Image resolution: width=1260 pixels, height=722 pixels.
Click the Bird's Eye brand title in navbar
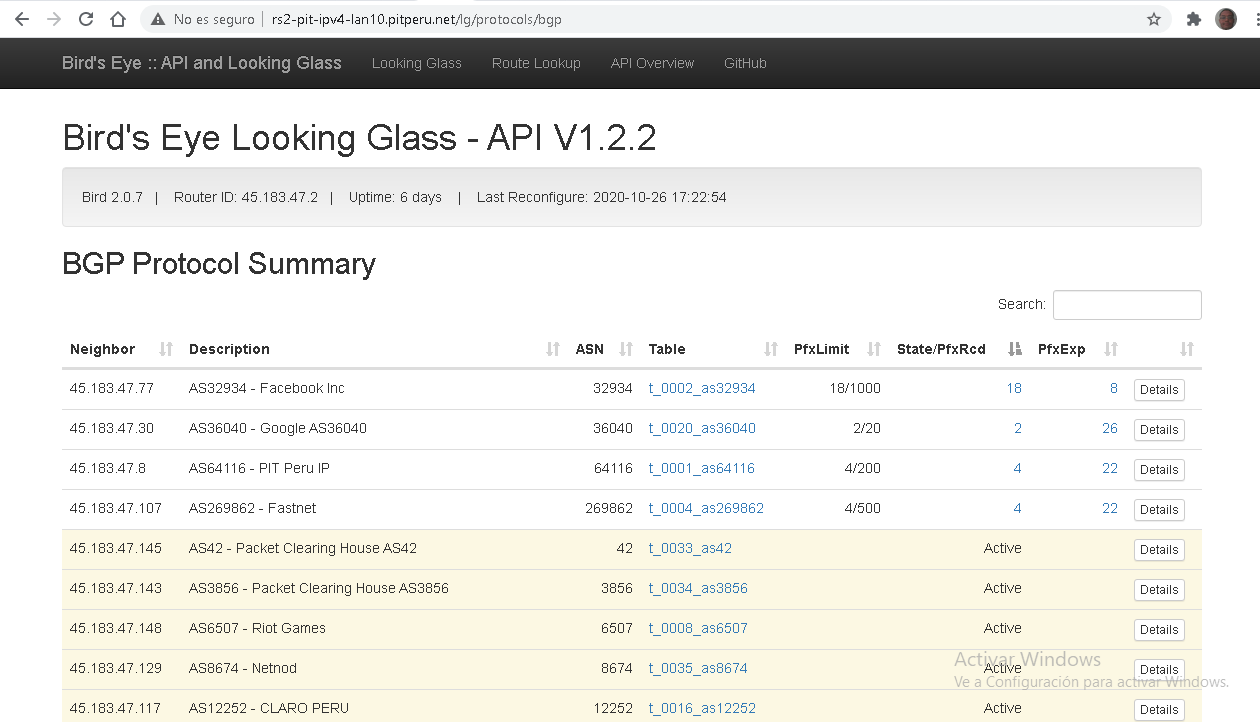[x=202, y=63]
